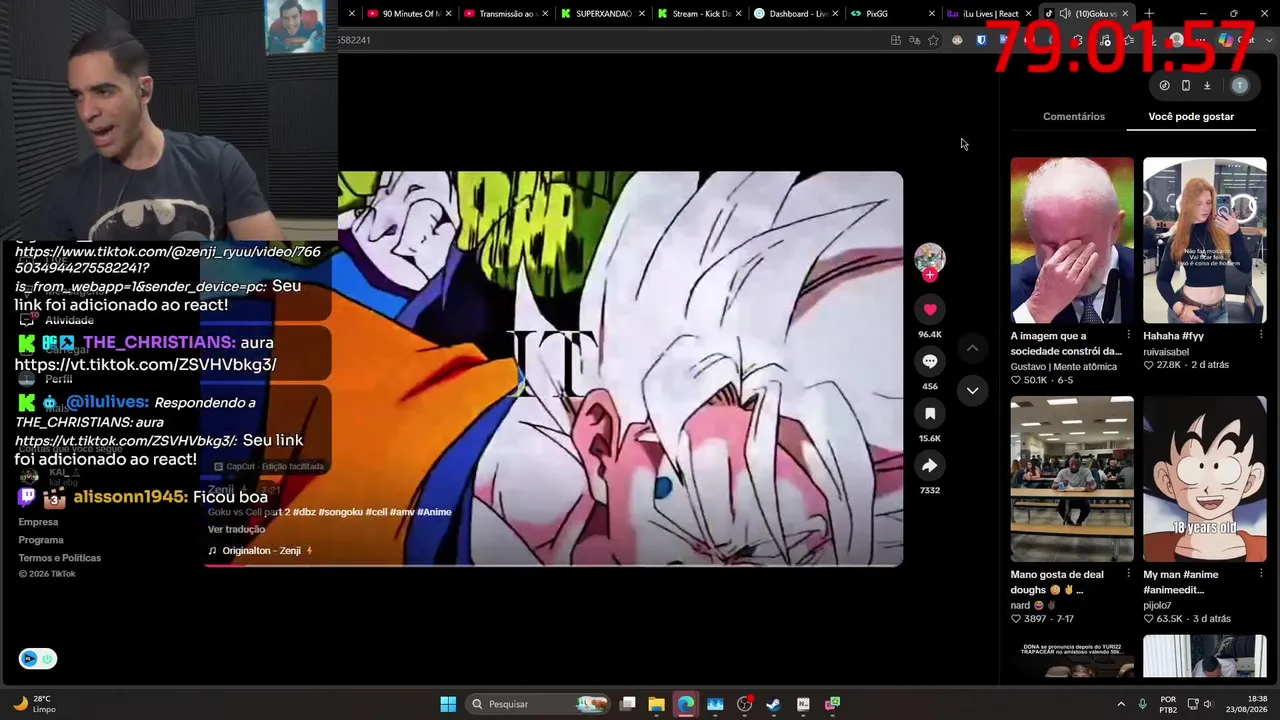Open more options for 'Mano gosta de deal doughs' video
This screenshot has width=1280, height=720.
(1128, 574)
